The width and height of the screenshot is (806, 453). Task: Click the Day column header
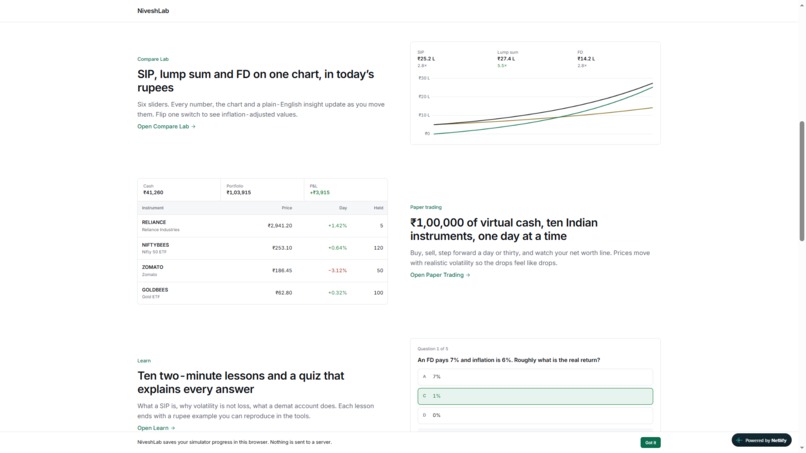[x=343, y=208]
